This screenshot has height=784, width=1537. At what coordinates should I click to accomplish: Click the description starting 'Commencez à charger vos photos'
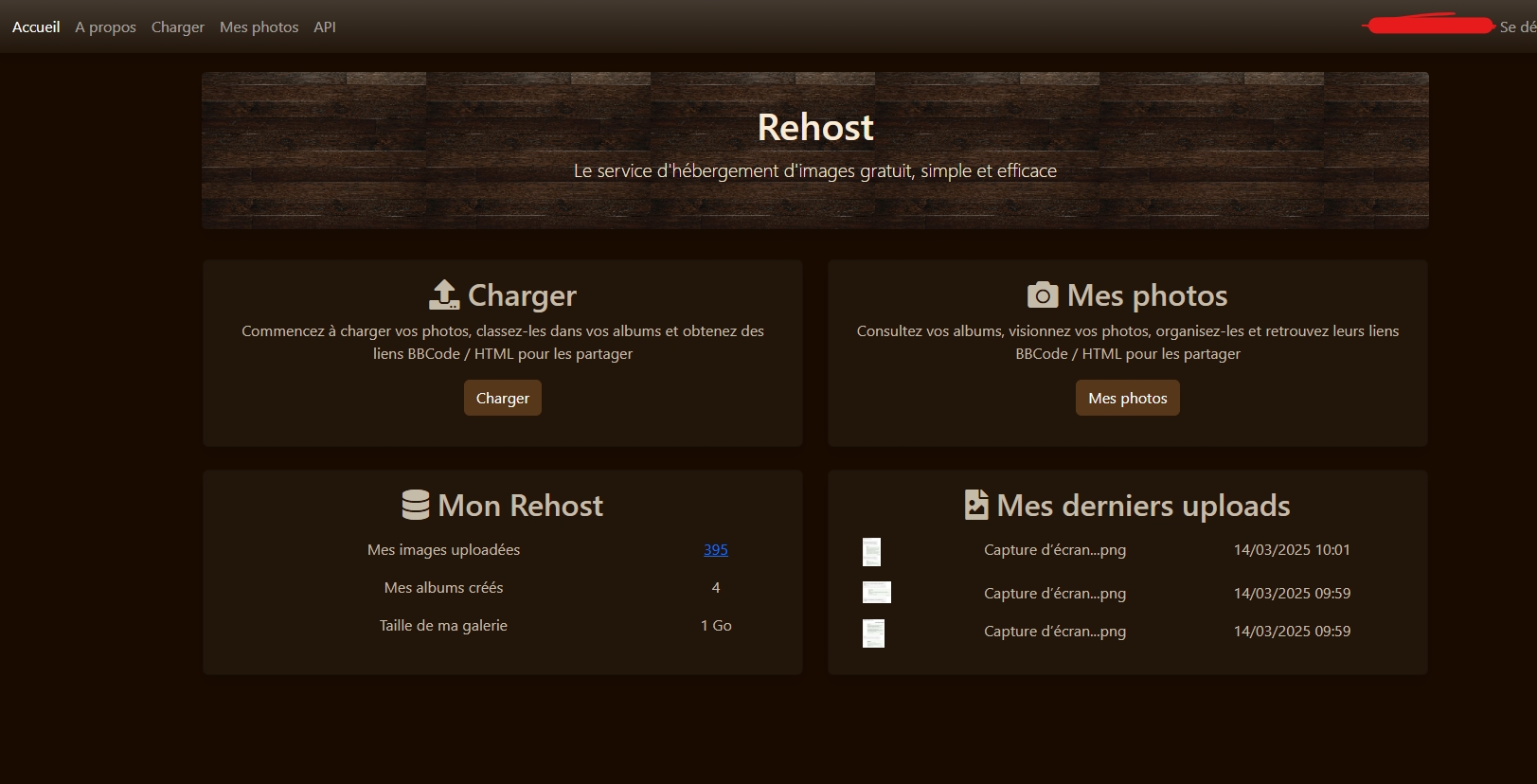click(503, 342)
